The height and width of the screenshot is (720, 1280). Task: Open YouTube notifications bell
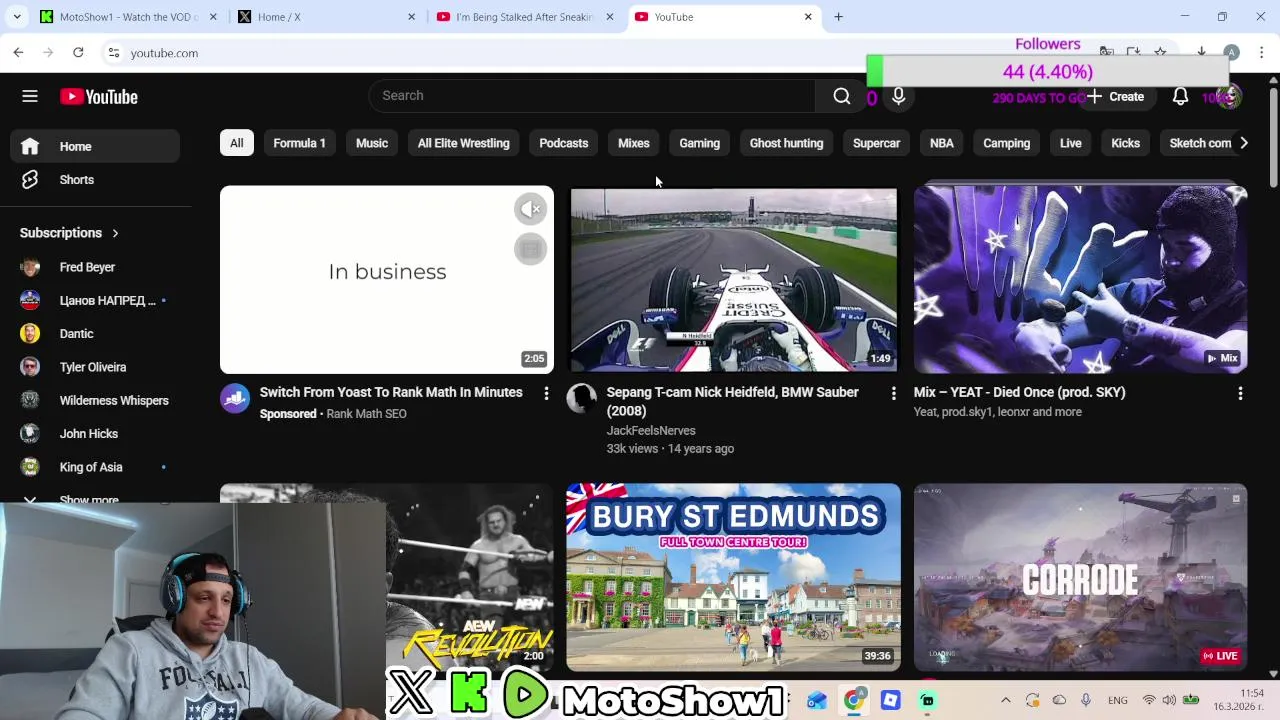pos(1180,97)
